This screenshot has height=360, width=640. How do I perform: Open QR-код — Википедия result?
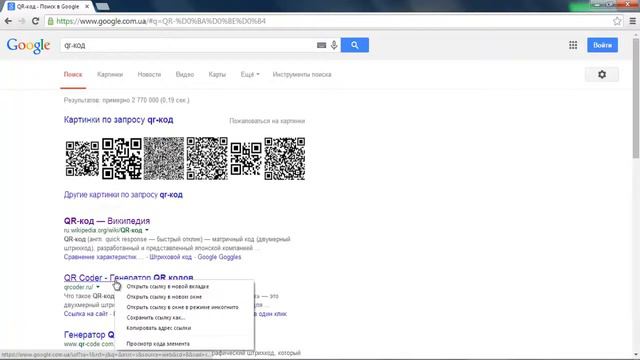point(107,221)
